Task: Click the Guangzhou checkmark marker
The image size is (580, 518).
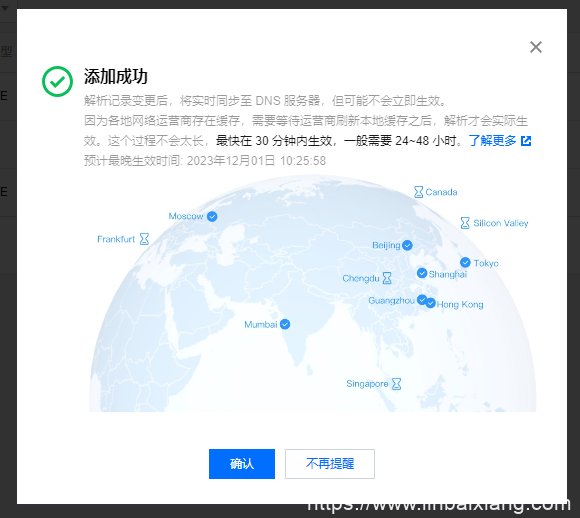Action: click(422, 300)
